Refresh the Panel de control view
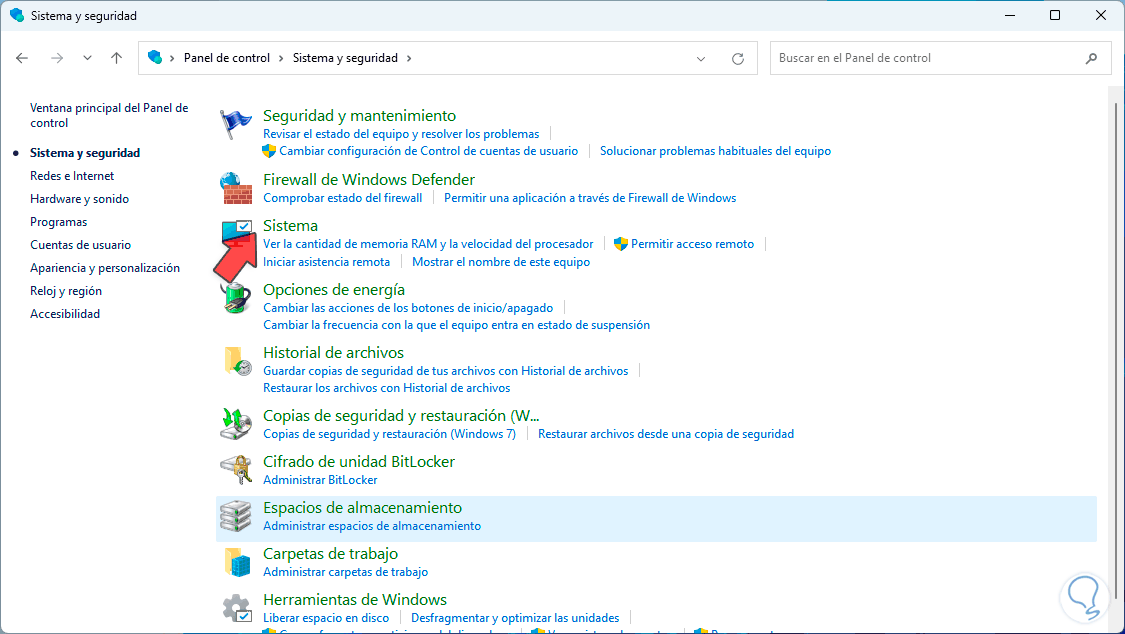1125x634 pixels. pos(738,59)
